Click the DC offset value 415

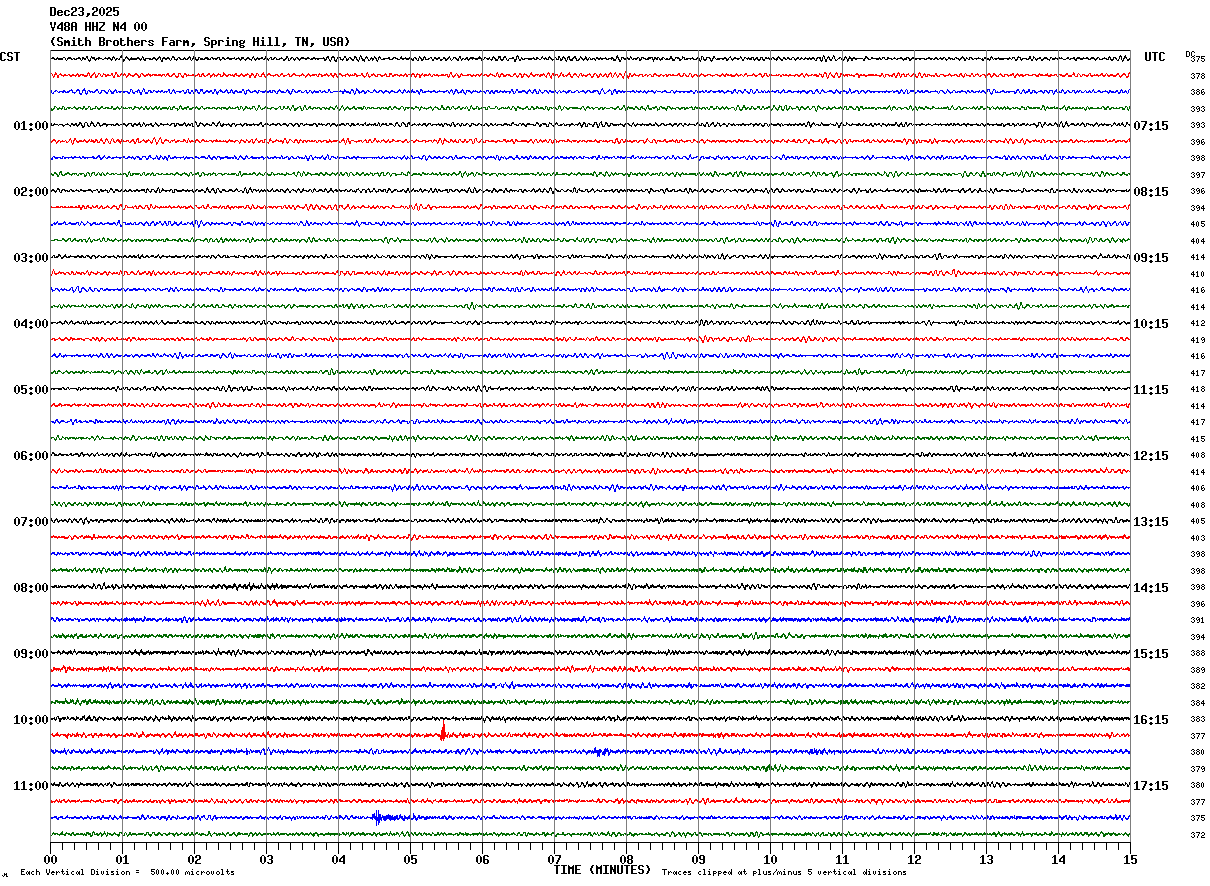(1197, 439)
